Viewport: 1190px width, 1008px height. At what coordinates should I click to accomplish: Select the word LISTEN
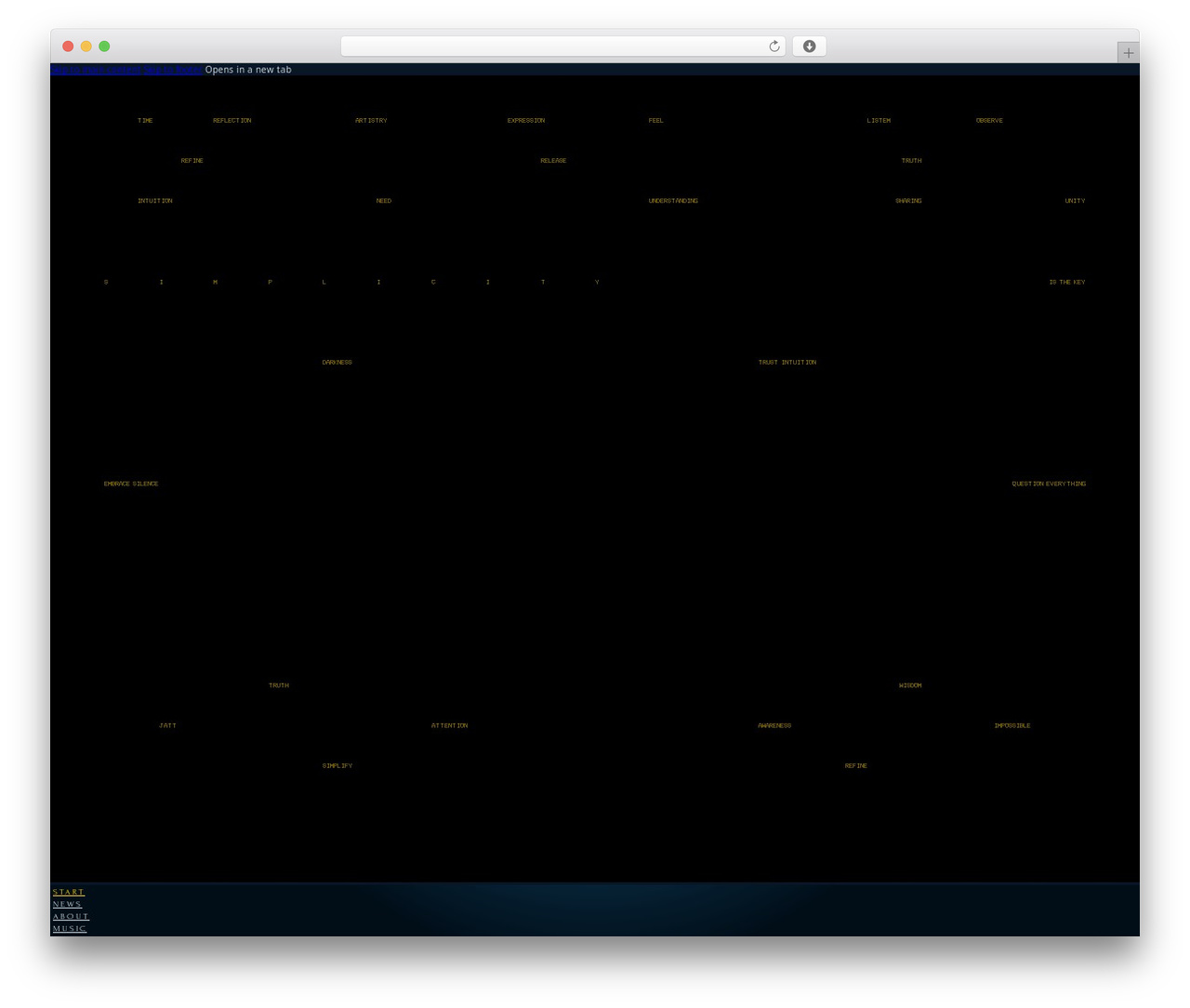point(879,121)
